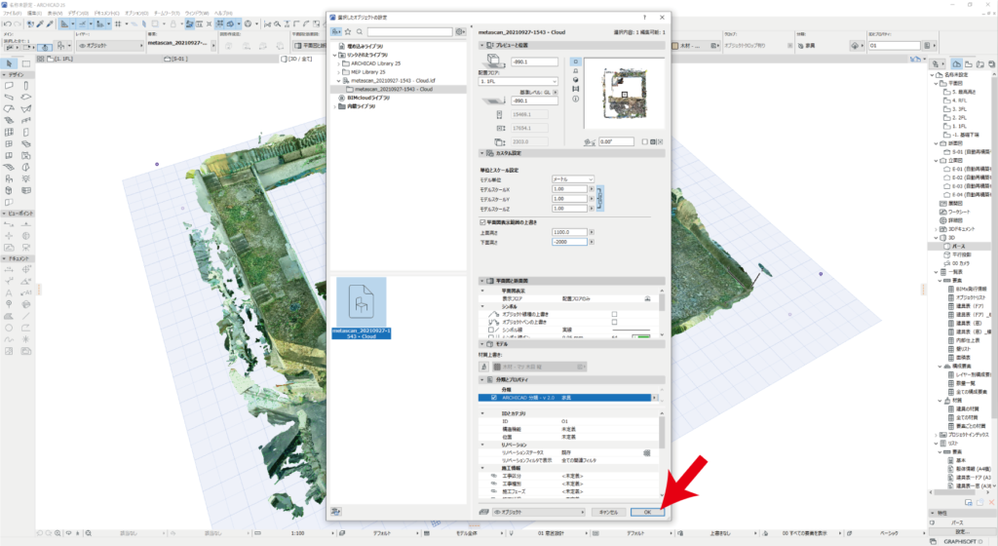Screen dimensions: 998x546
Task: Click the pick-up eyedropper tool icon
Action: pyautogui.click(x=39, y=24)
